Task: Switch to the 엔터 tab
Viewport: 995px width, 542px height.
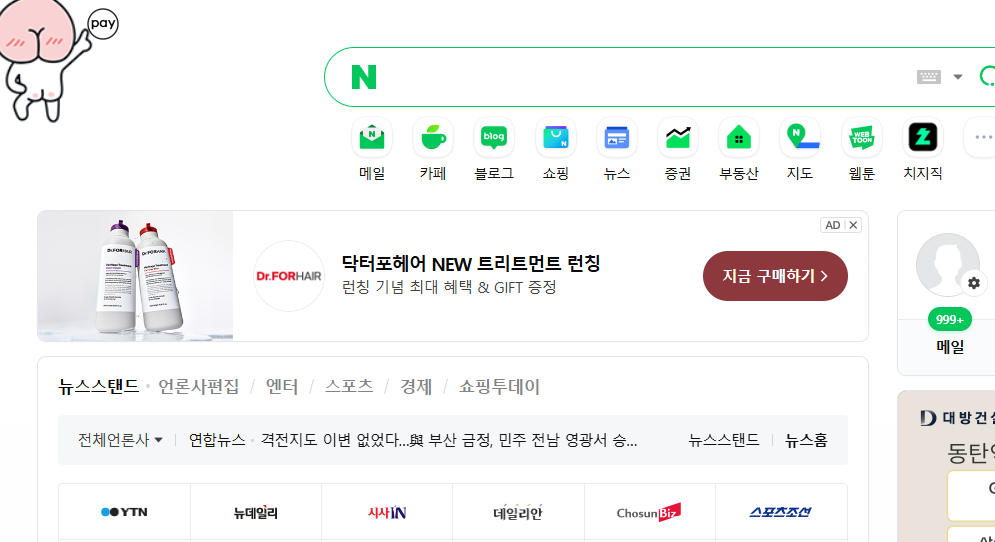Action: coord(282,387)
